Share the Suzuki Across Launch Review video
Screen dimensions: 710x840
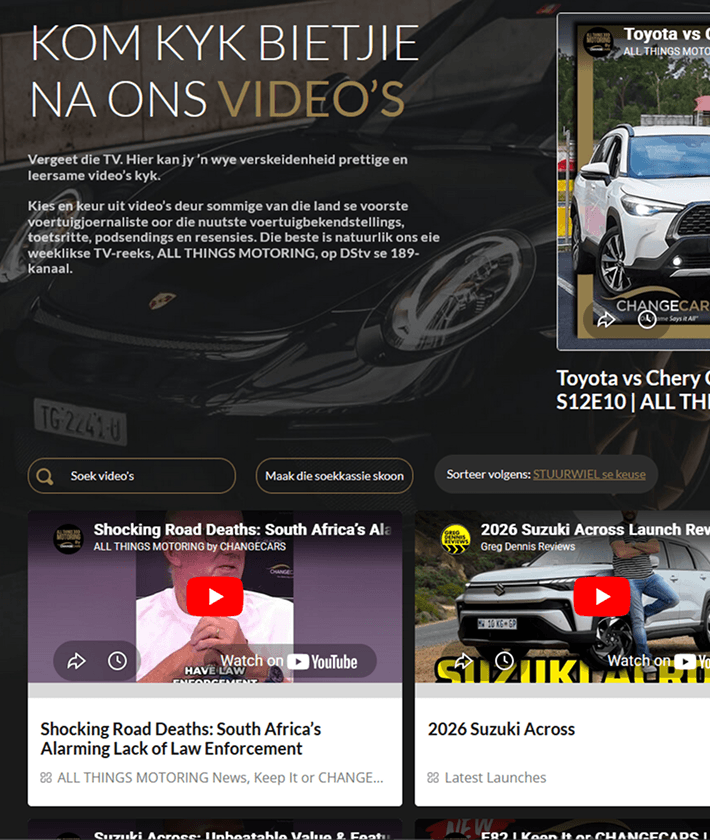[463, 661]
